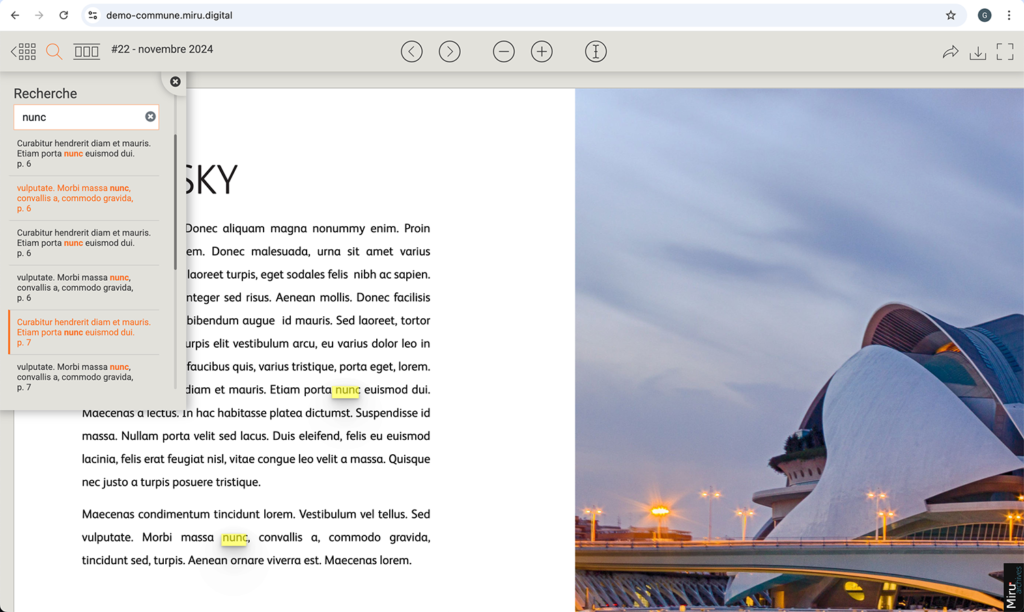This screenshot has height=612, width=1024.
Task: Open the 'Curabitur hendrerit' result on p. 7
Action: (84, 332)
